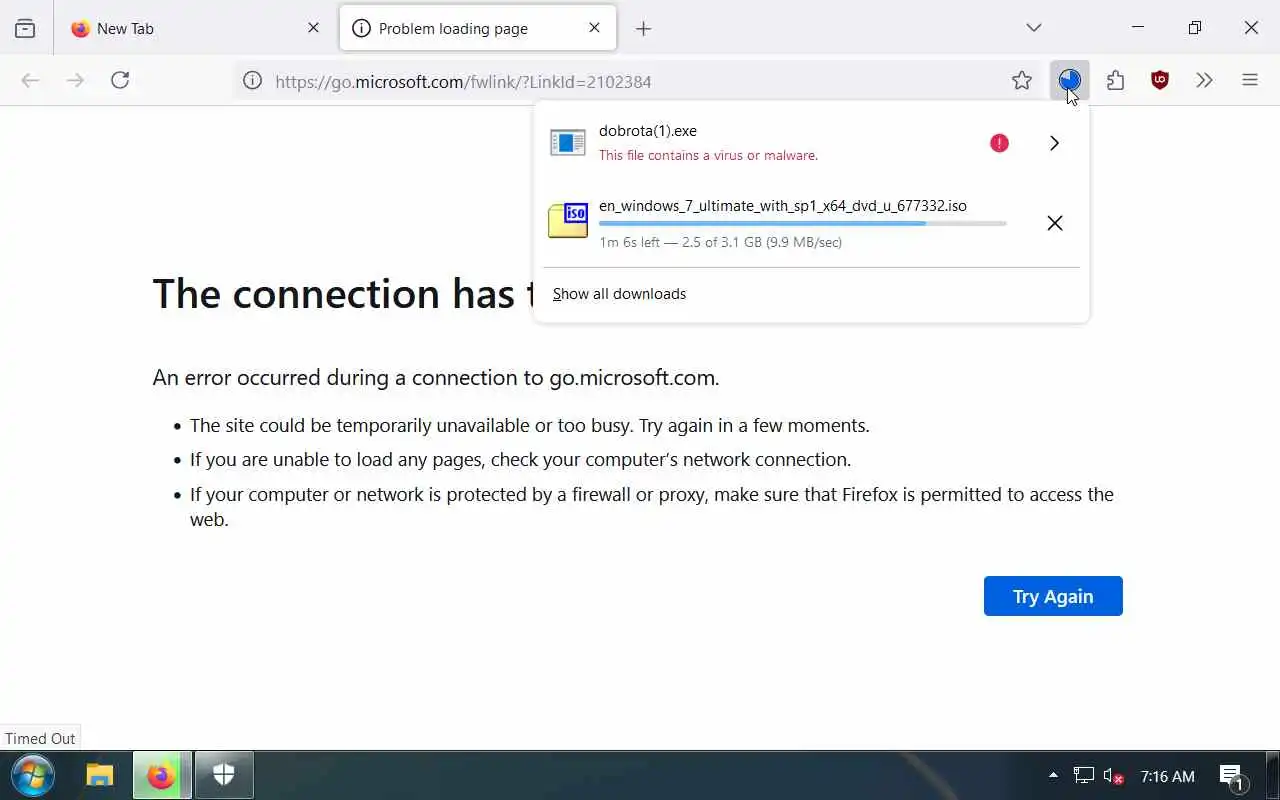This screenshot has width=1280, height=800.
Task: Reload the current page
Action: pyautogui.click(x=120, y=81)
